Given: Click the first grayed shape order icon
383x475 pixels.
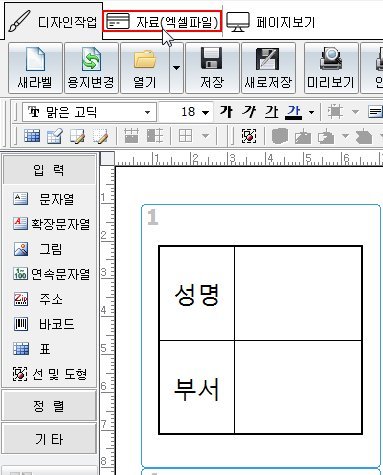Looking at the screenshot, I should 280,136.
